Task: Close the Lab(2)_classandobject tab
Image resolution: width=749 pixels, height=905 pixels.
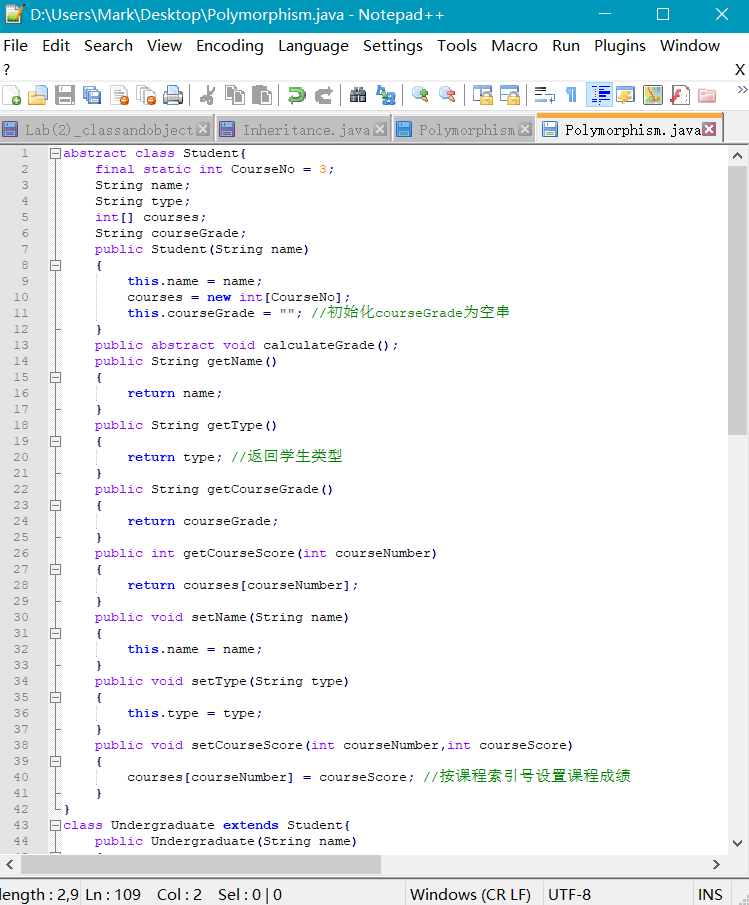Action: pos(203,129)
